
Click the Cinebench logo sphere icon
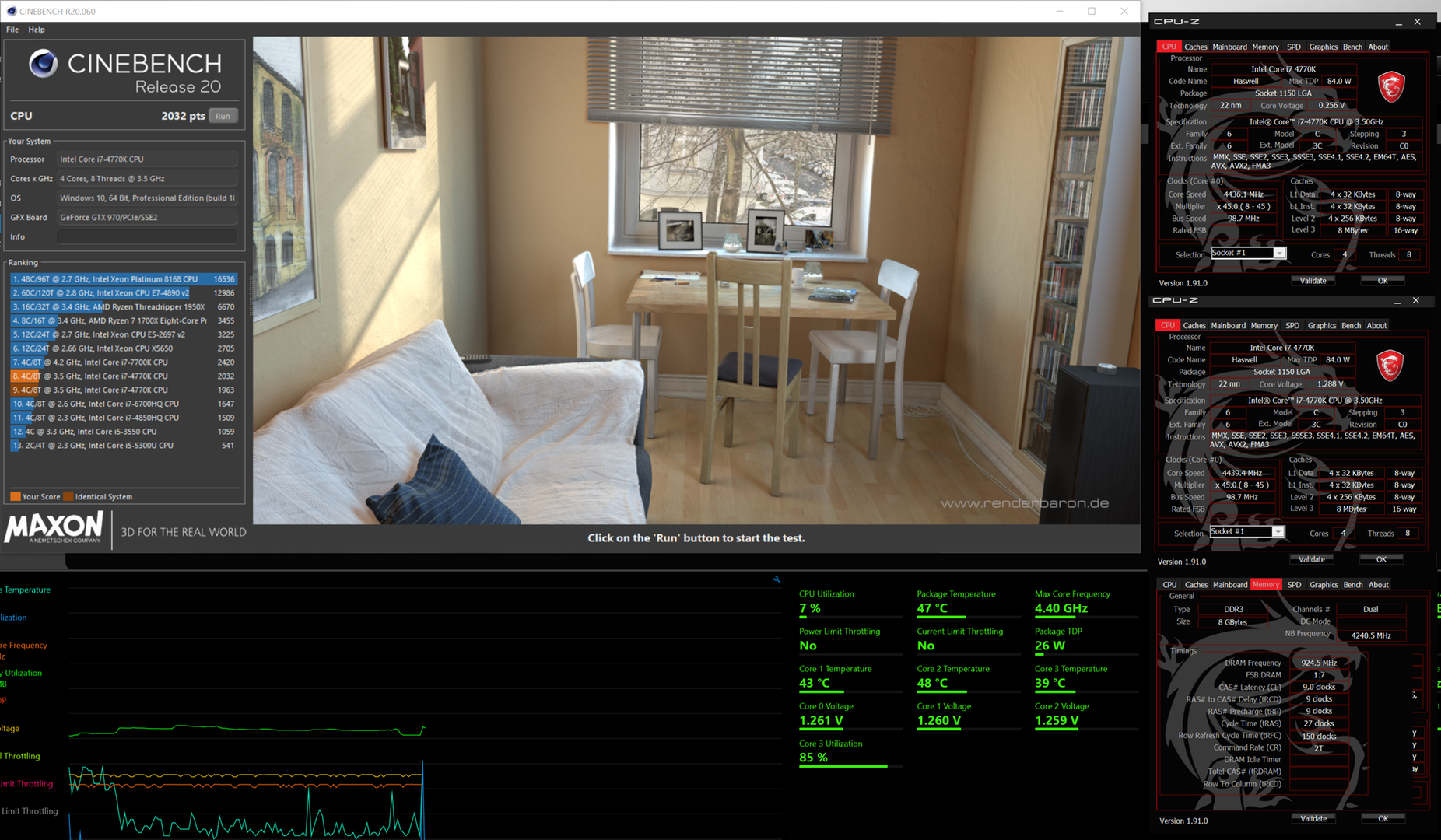point(44,64)
